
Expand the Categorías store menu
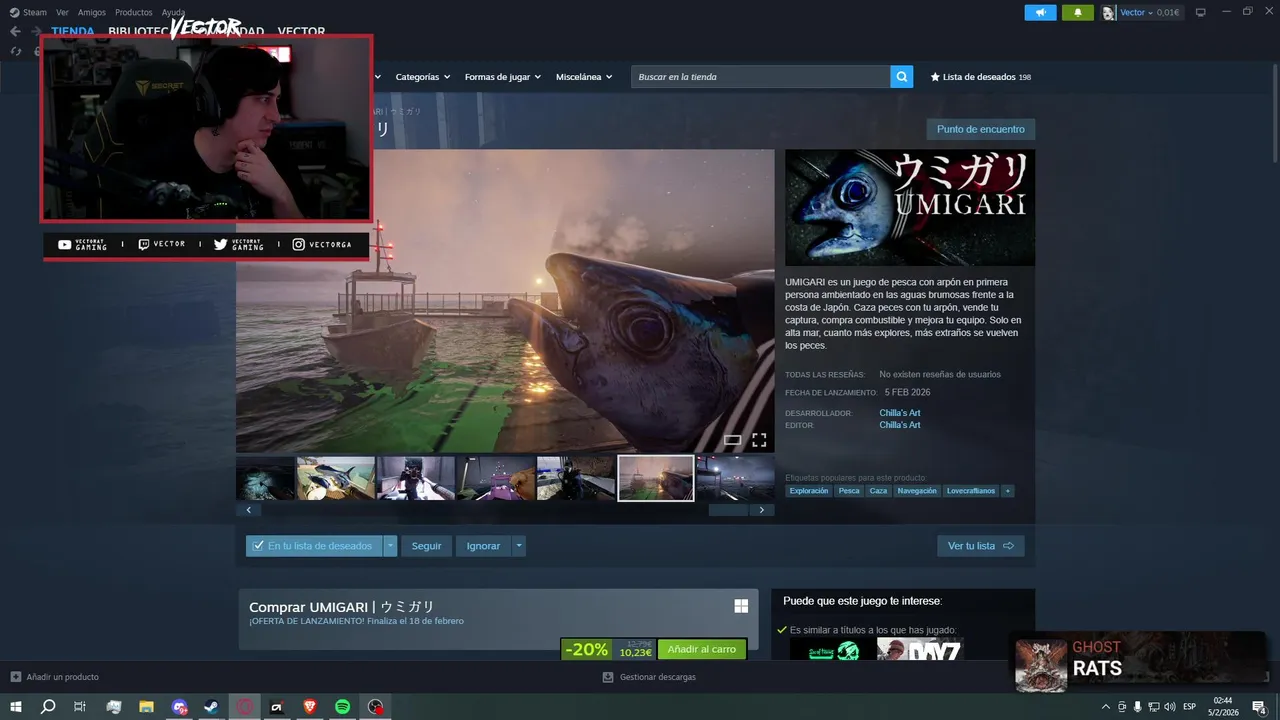pos(423,77)
